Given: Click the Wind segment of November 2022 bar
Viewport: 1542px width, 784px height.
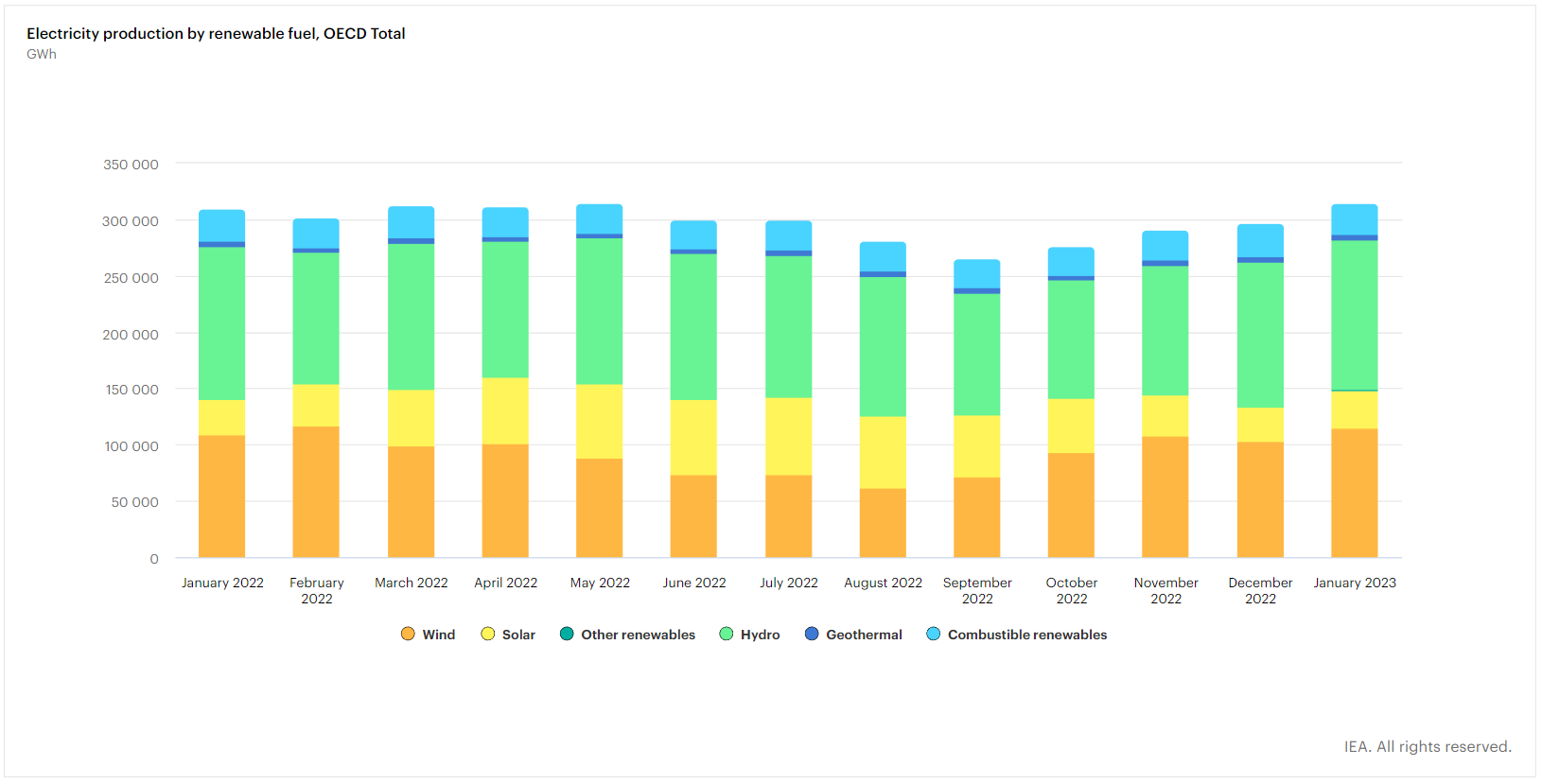Looking at the screenshot, I should coord(1165,497).
